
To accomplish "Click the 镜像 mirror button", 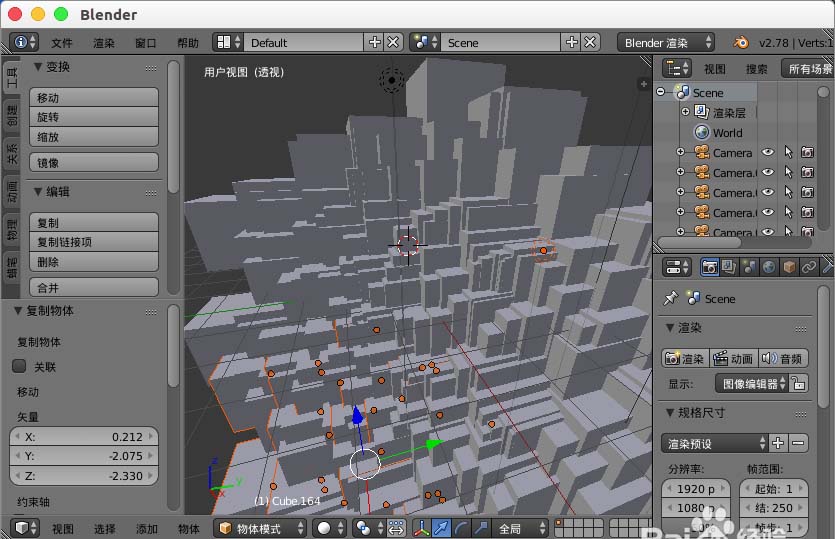I will coord(94,162).
